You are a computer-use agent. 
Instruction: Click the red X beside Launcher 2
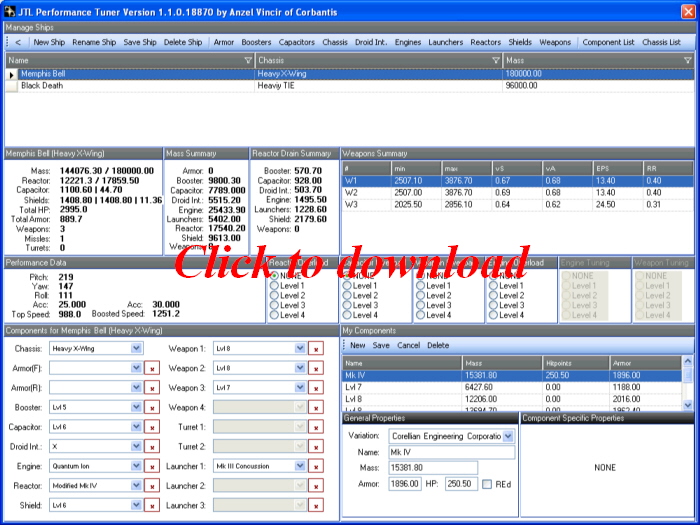pyautogui.click(x=316, y=486)
